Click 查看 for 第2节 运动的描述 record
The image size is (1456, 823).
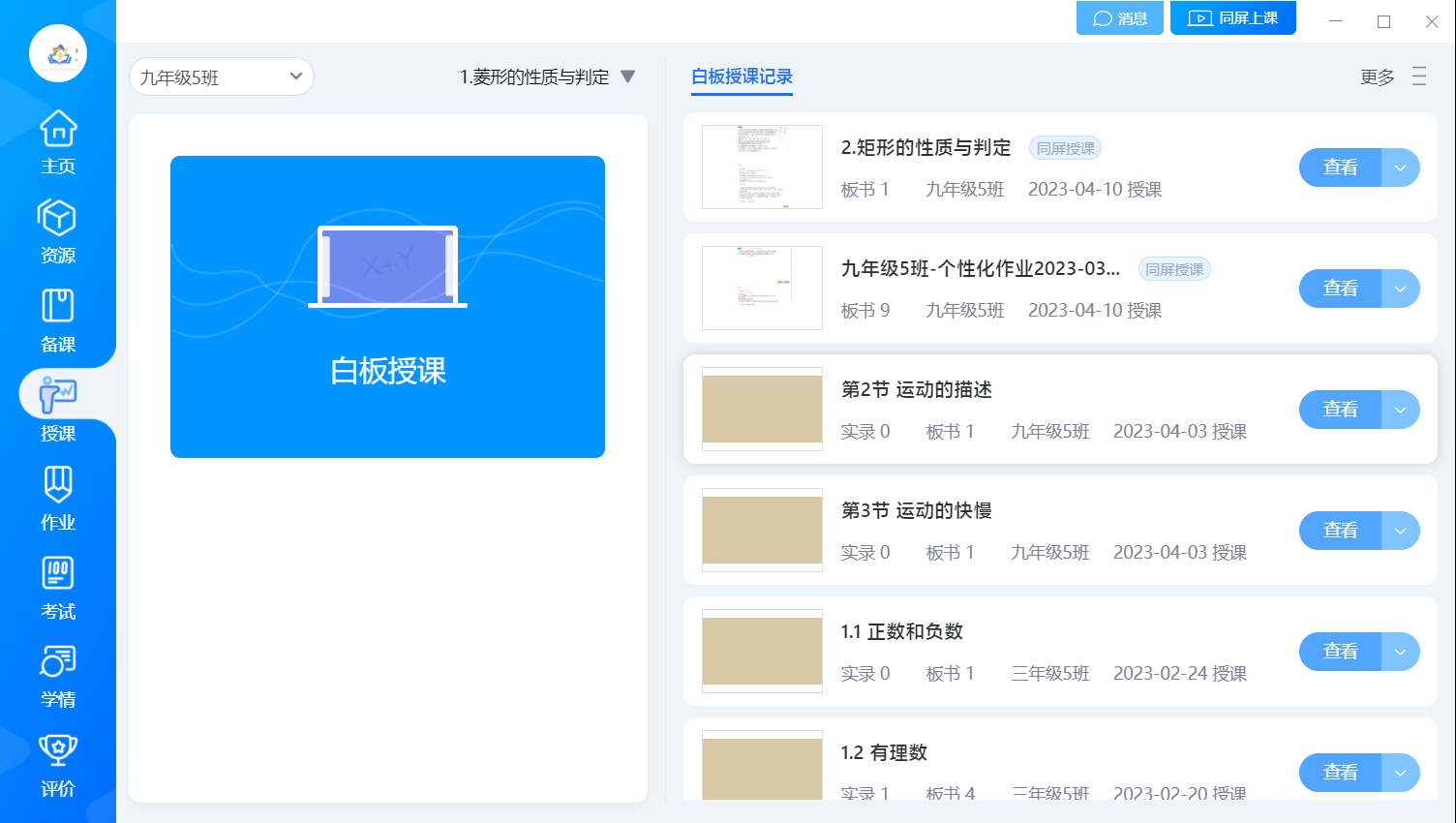pos(1340,410)
